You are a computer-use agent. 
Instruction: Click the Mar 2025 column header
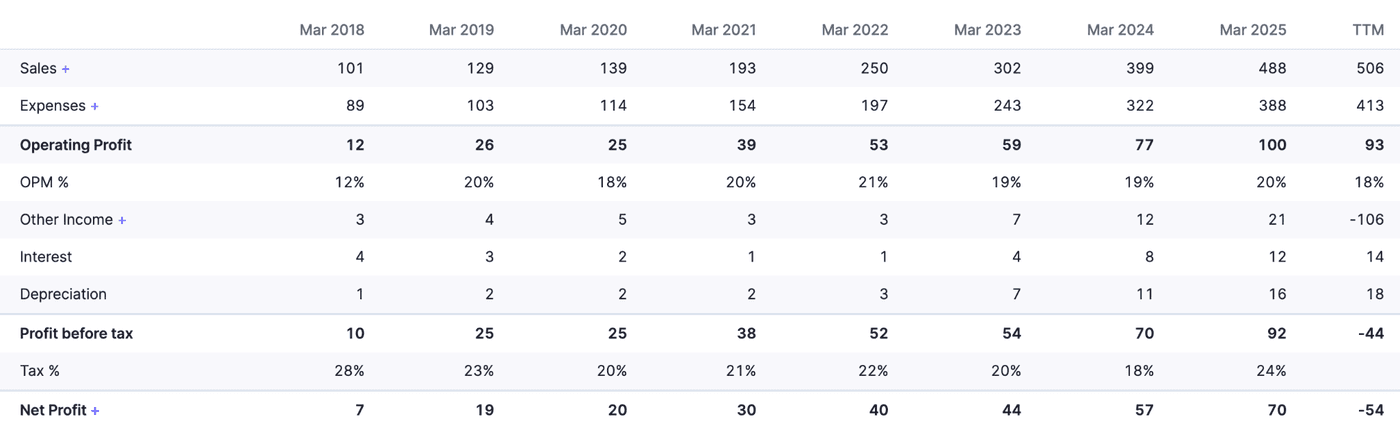pos(1253,30)
